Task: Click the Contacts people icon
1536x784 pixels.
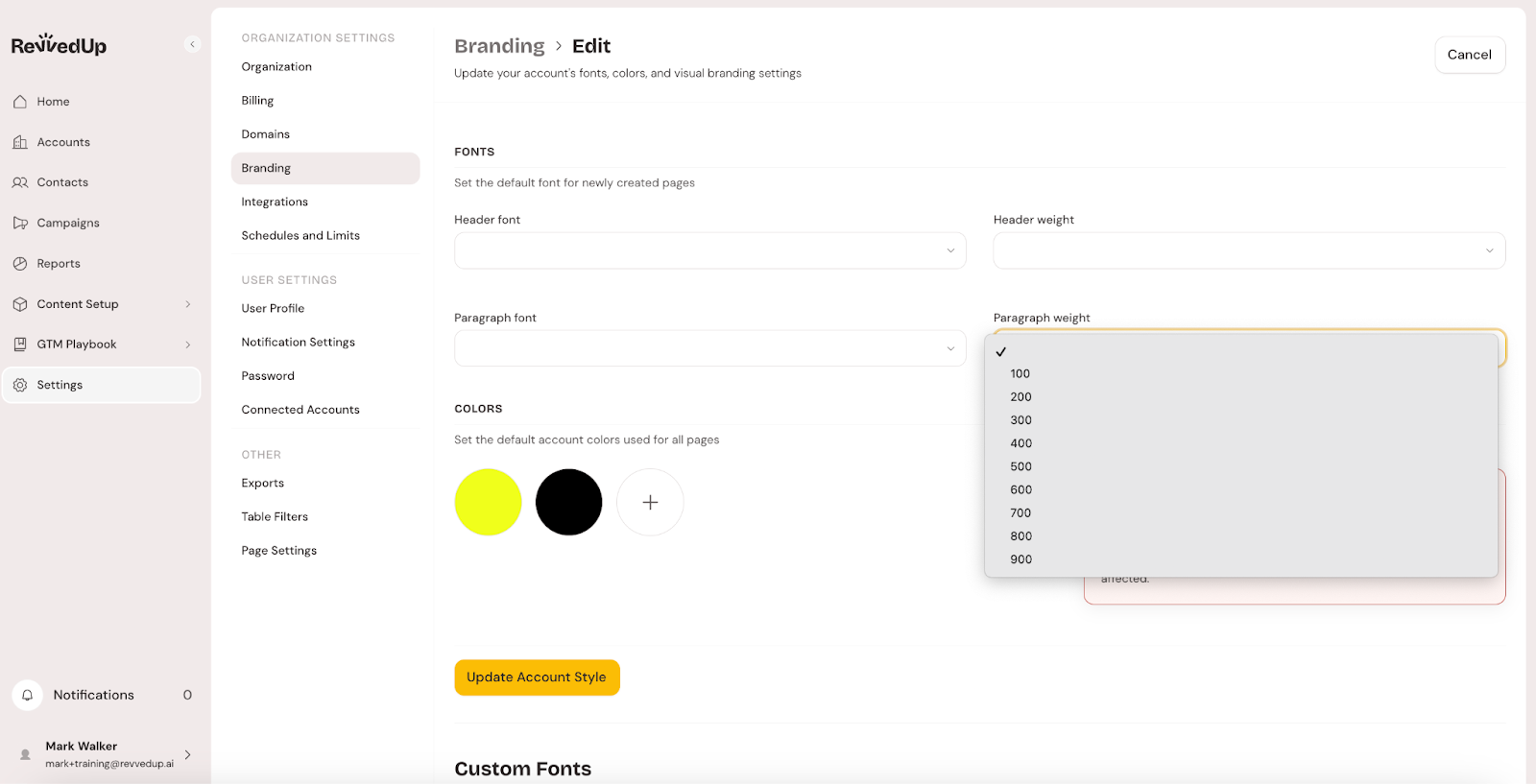Action: click(x=20, y=182)
